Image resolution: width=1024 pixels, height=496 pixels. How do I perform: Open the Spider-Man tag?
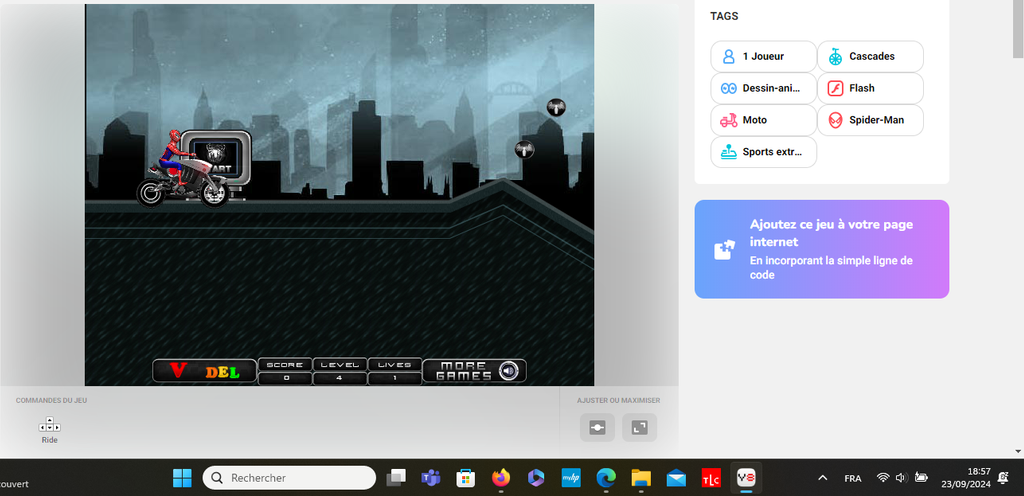tap(870, 120)
